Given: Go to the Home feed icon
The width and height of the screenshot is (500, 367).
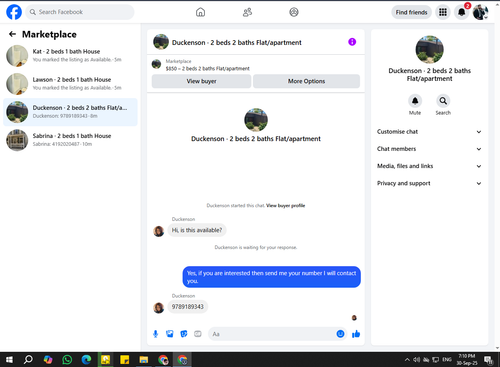Looking at the screenshot, I should (x=200, y=12).
